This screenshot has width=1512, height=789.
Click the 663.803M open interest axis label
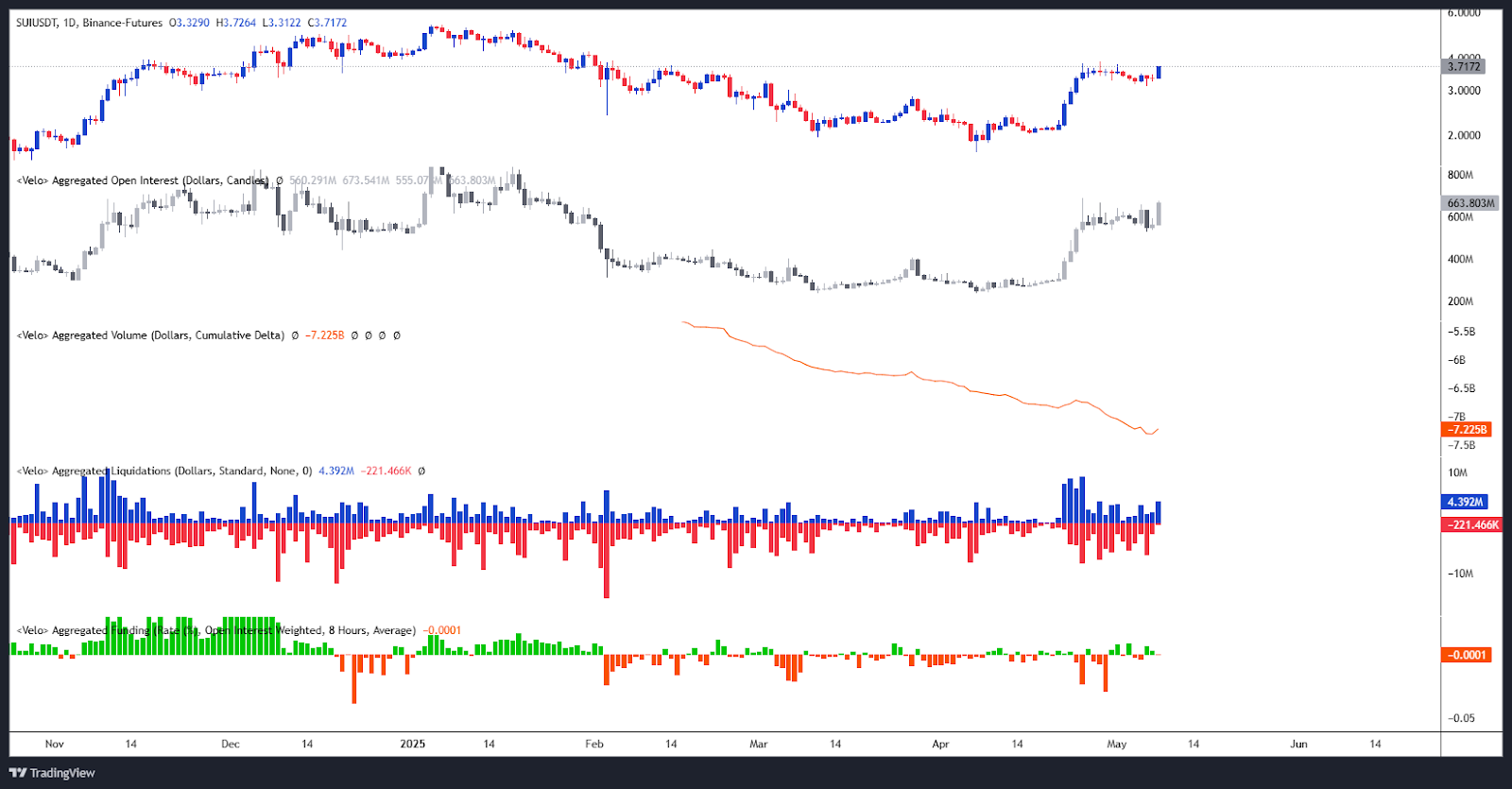tap(1470, 203)
